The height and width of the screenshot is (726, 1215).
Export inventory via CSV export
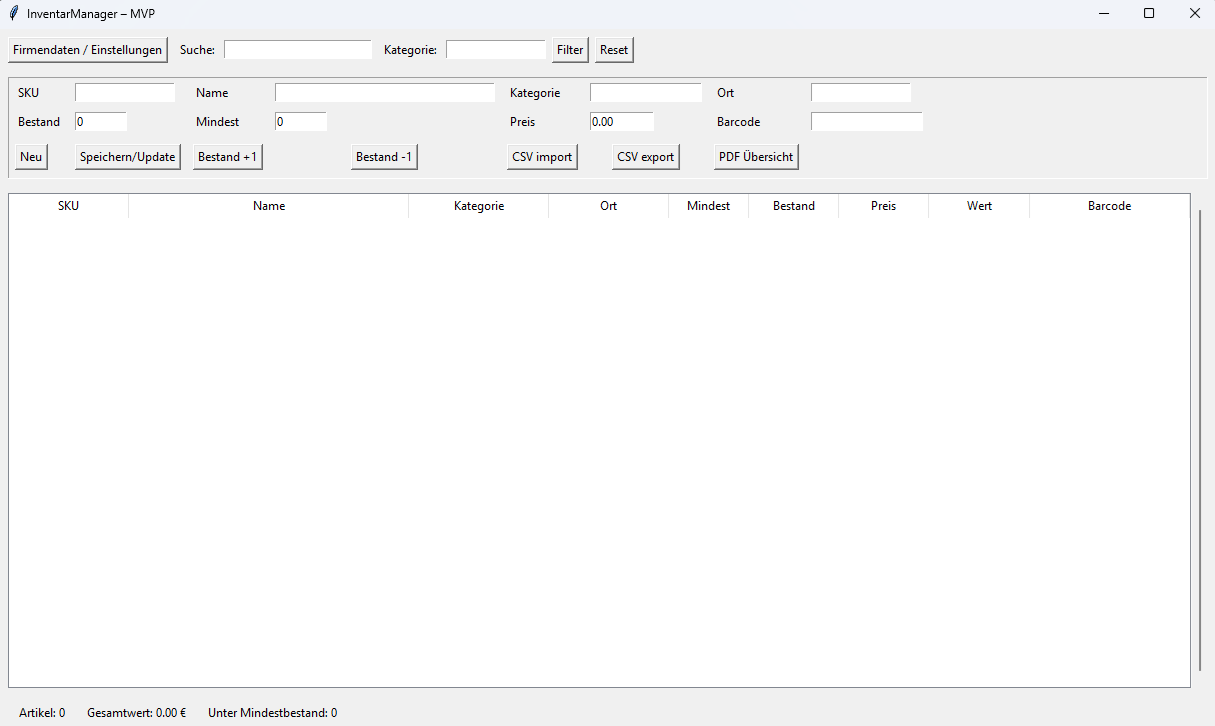[645, 157]
